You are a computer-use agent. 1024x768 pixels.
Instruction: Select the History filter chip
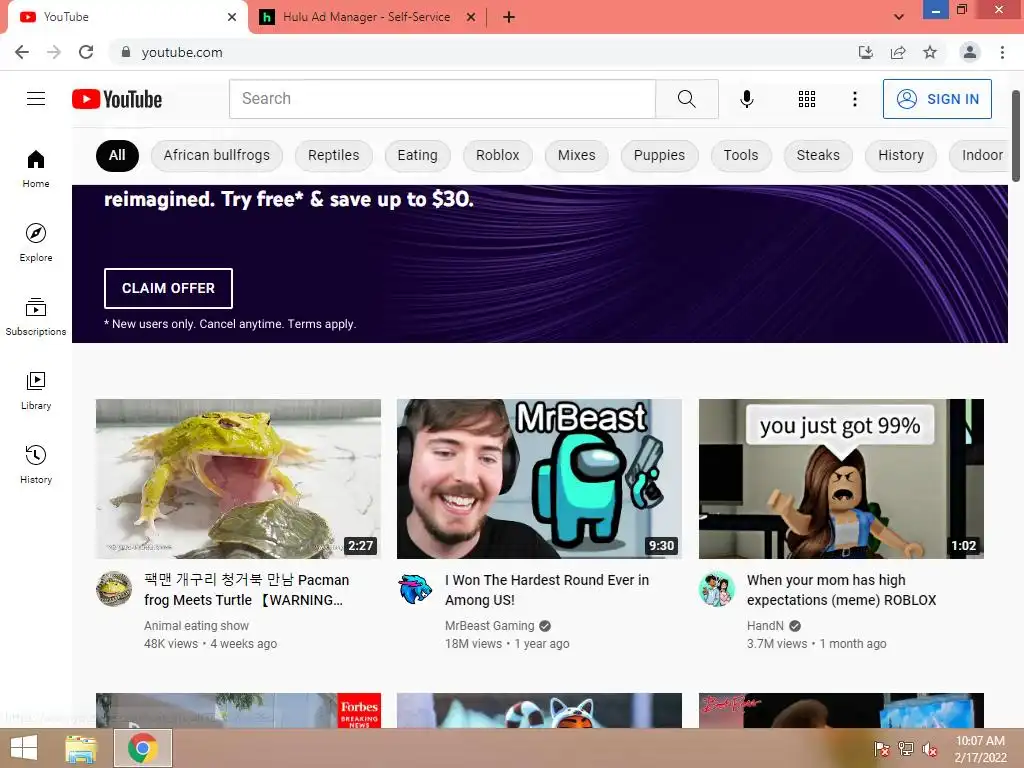(901, 155)
